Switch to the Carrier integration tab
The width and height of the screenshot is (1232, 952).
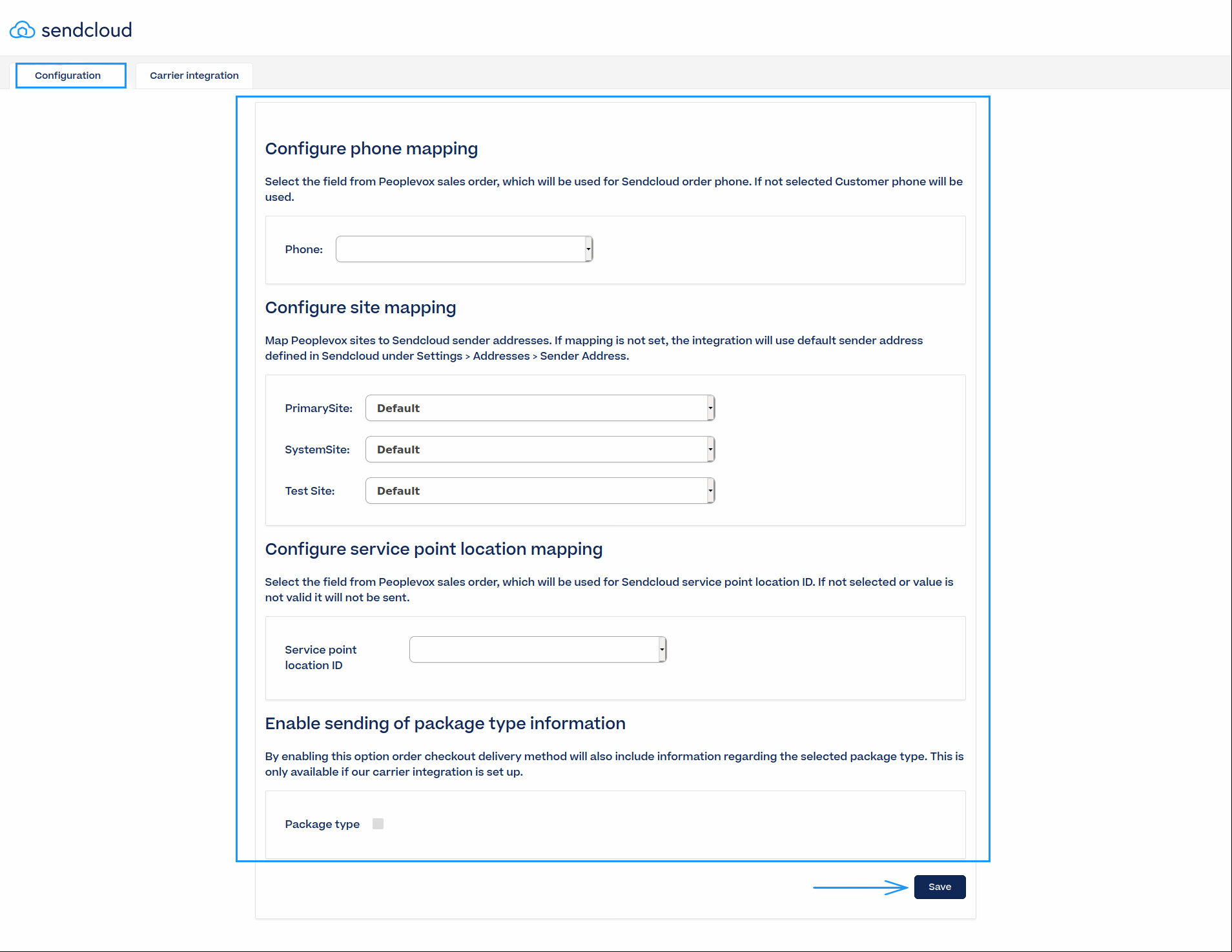194,76
